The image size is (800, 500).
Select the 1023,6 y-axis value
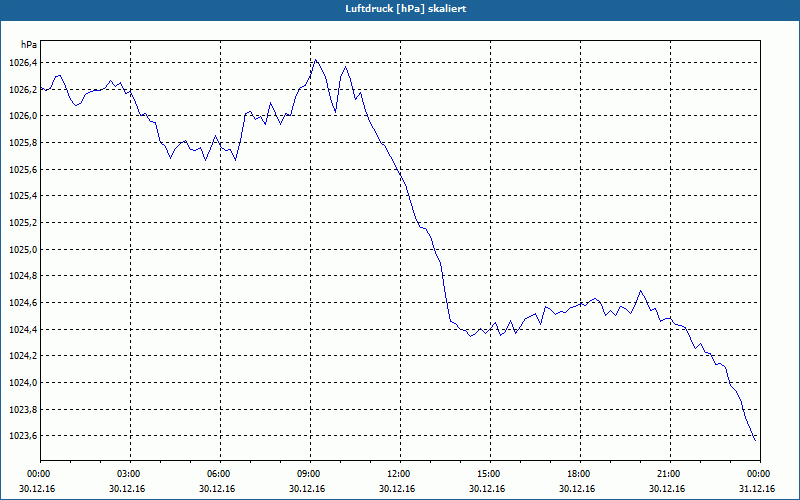23,436
